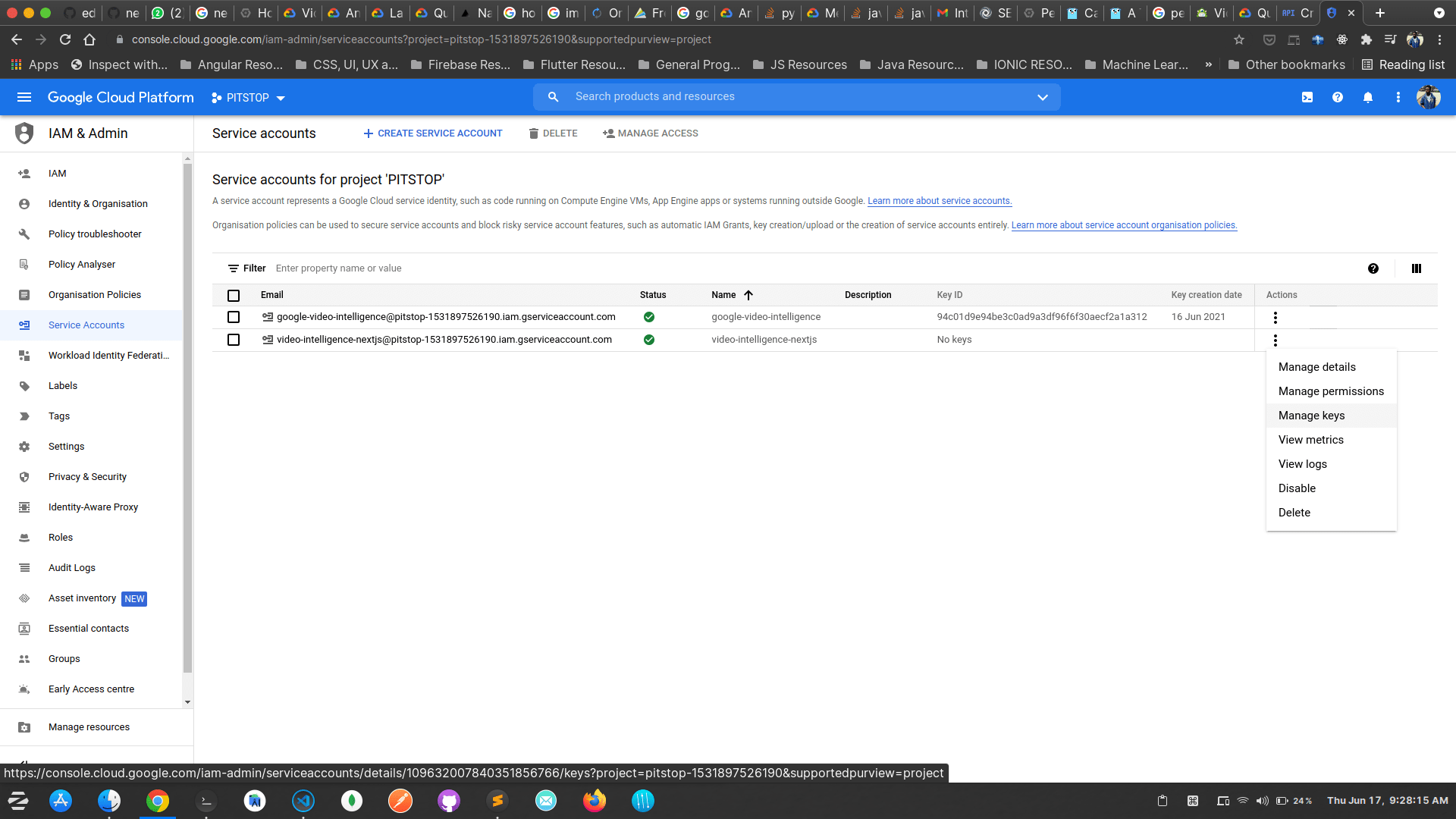Select Manage keys from context menu
The height and width of the screenshot is (819, 1456).
click(x=1311, y=416)
